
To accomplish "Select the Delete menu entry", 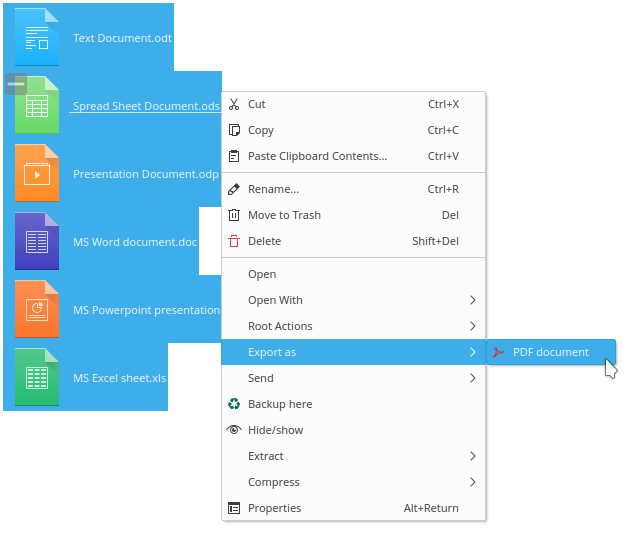I will [353, 241].
